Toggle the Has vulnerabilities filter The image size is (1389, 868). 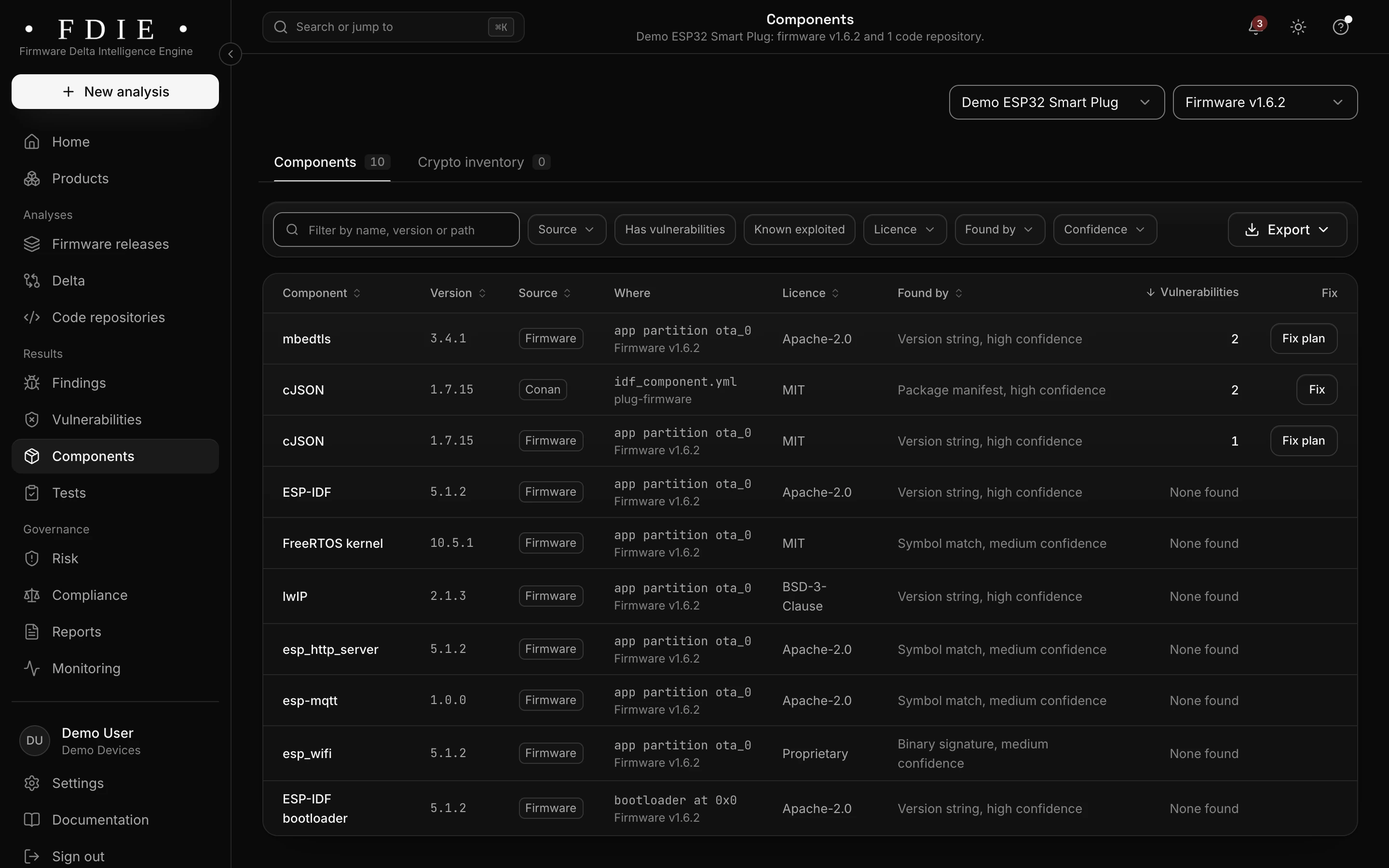[674, 230]
